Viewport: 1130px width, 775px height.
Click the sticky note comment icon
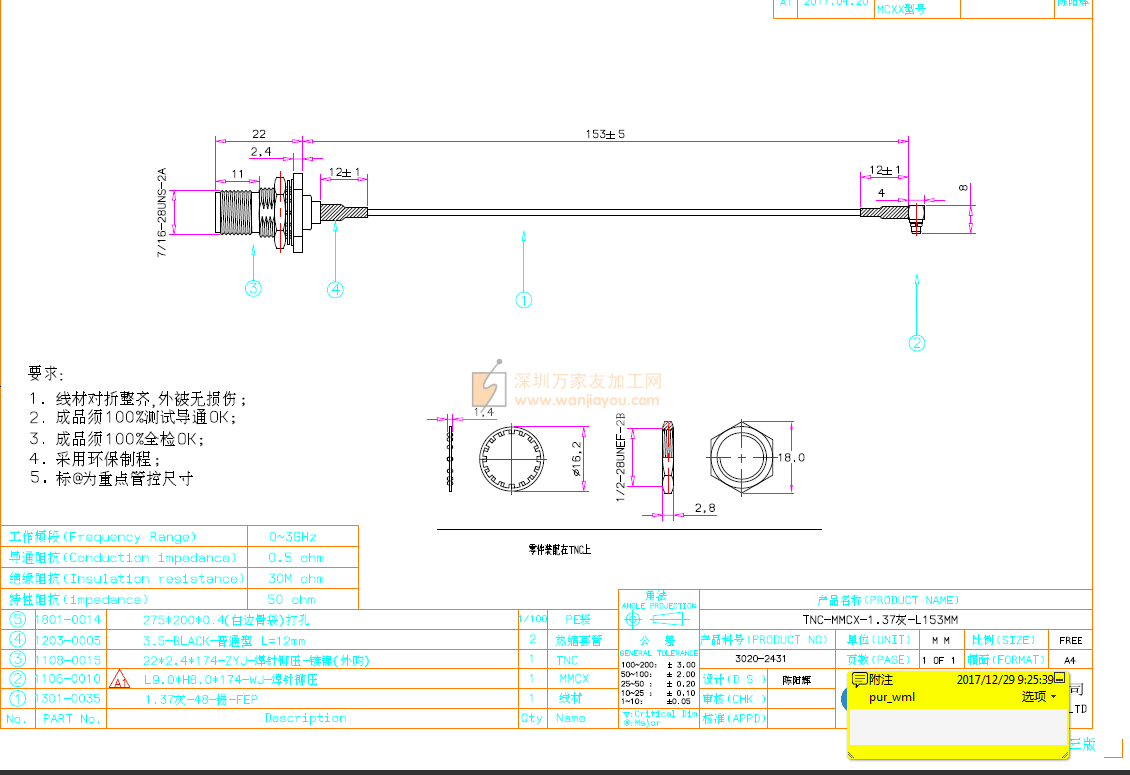point(859,679)
